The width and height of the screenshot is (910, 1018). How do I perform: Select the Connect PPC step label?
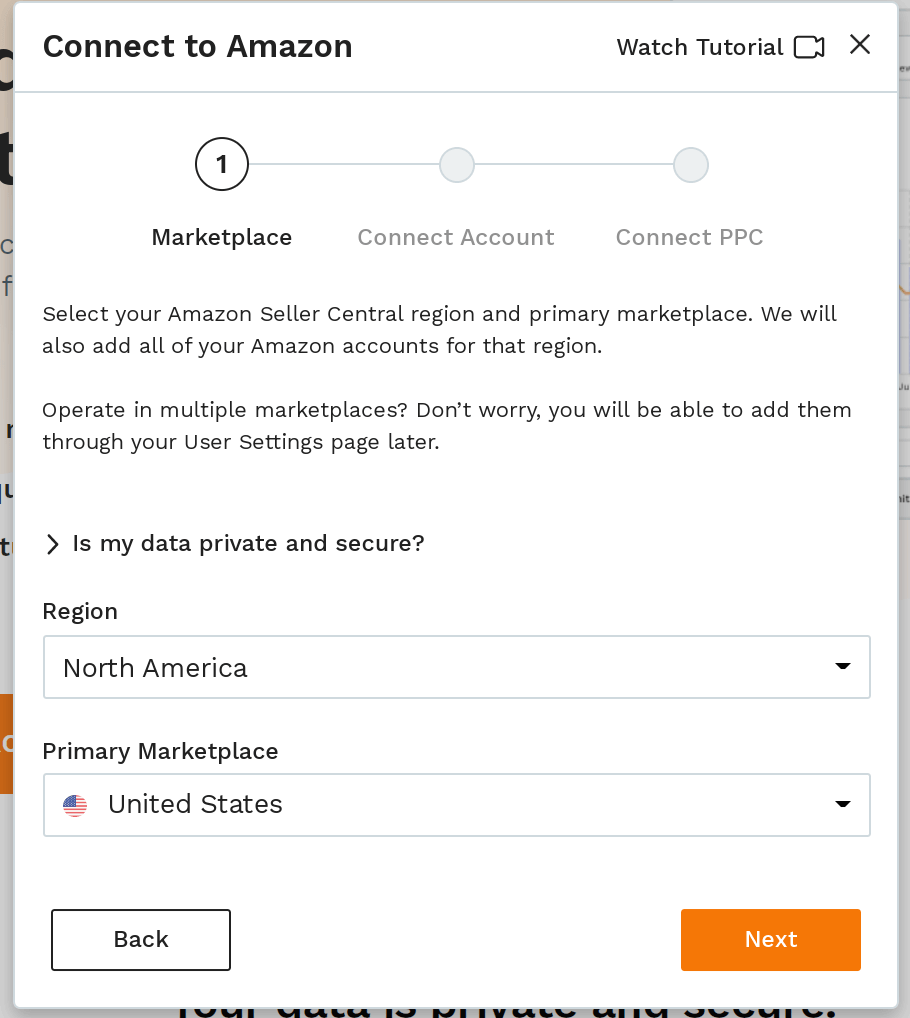pos(689,238)
